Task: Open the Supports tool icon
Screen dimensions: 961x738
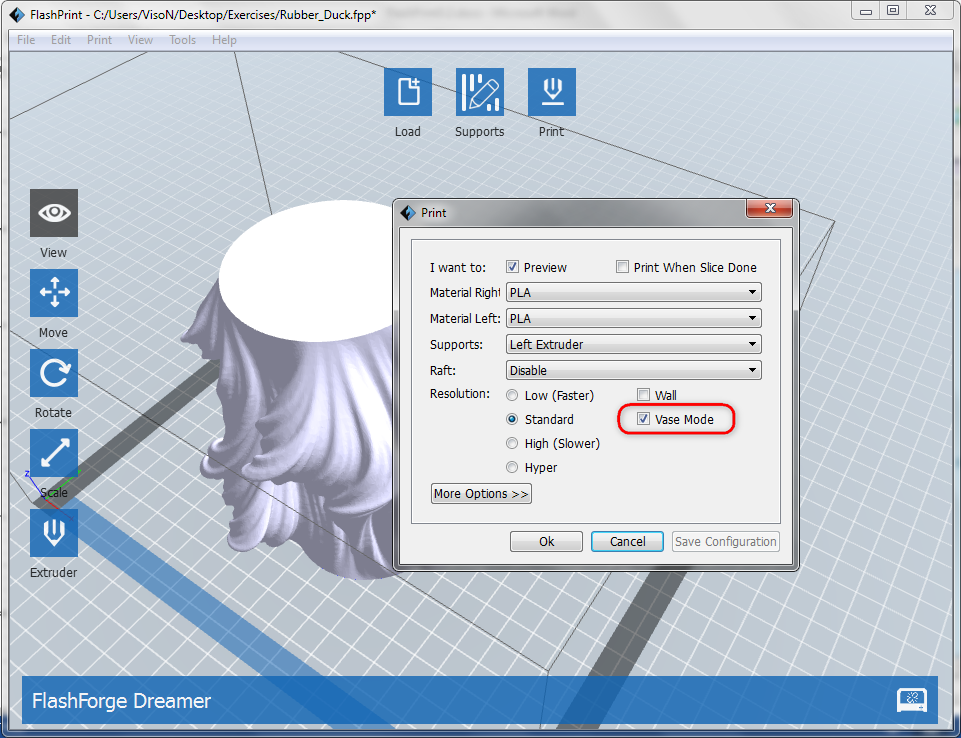Action: (479, 92)
